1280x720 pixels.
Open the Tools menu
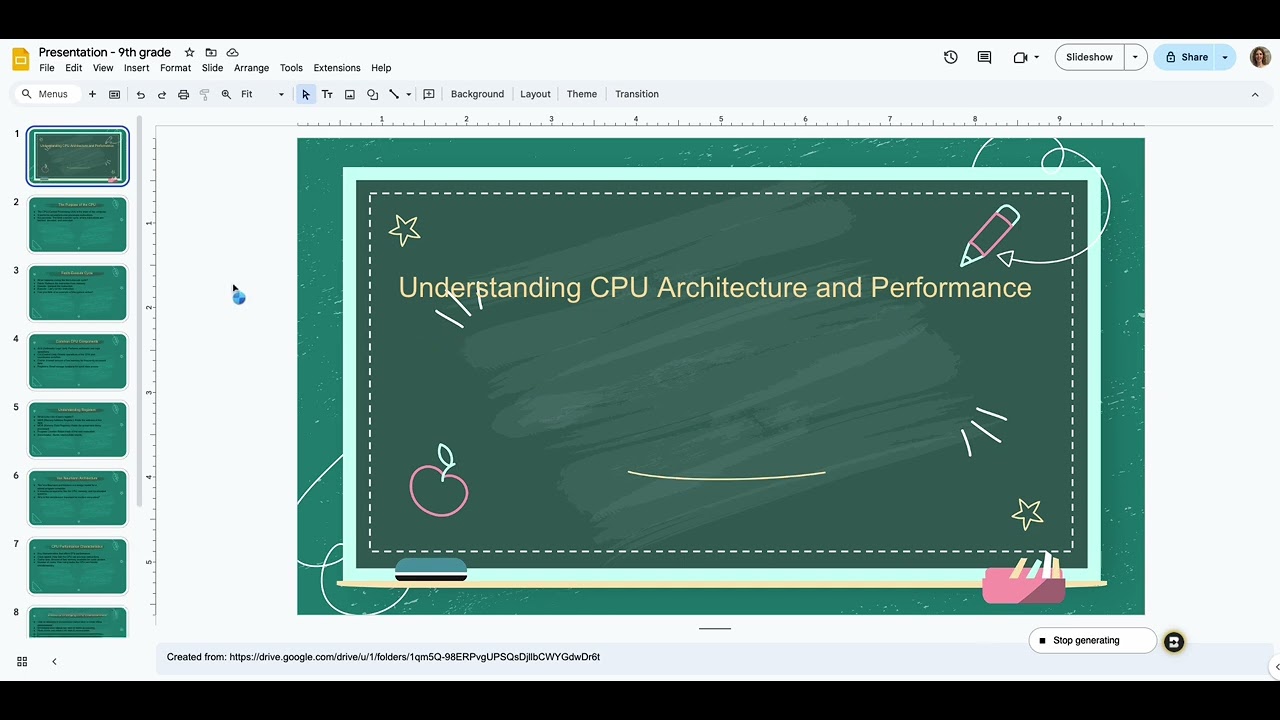click(x=291, y=68)
